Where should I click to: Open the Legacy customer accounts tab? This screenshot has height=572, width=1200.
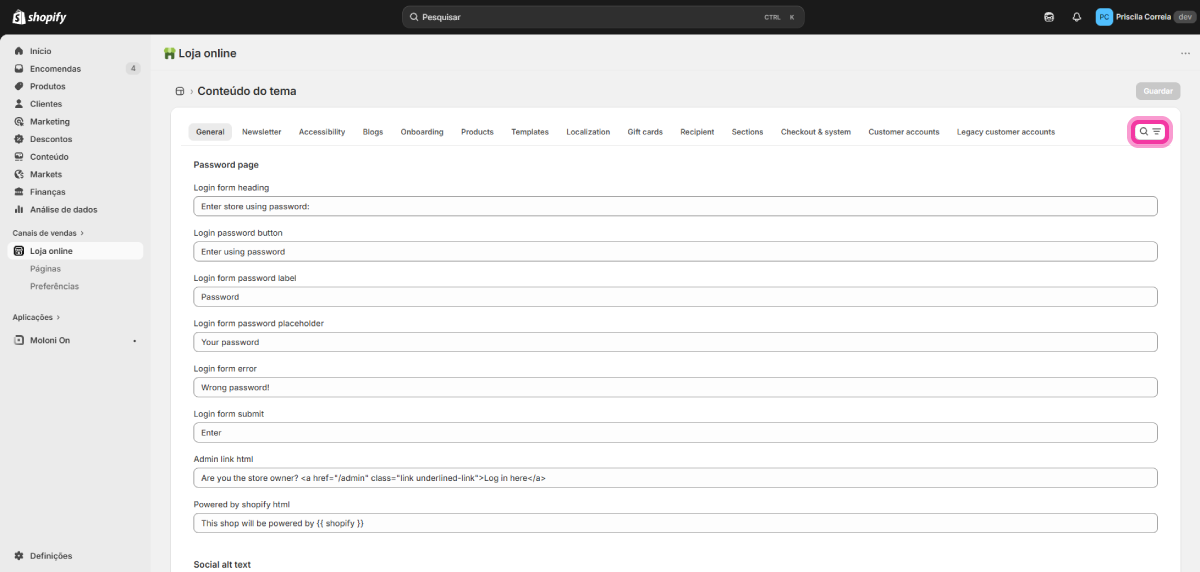click(x=1006, y=132)
